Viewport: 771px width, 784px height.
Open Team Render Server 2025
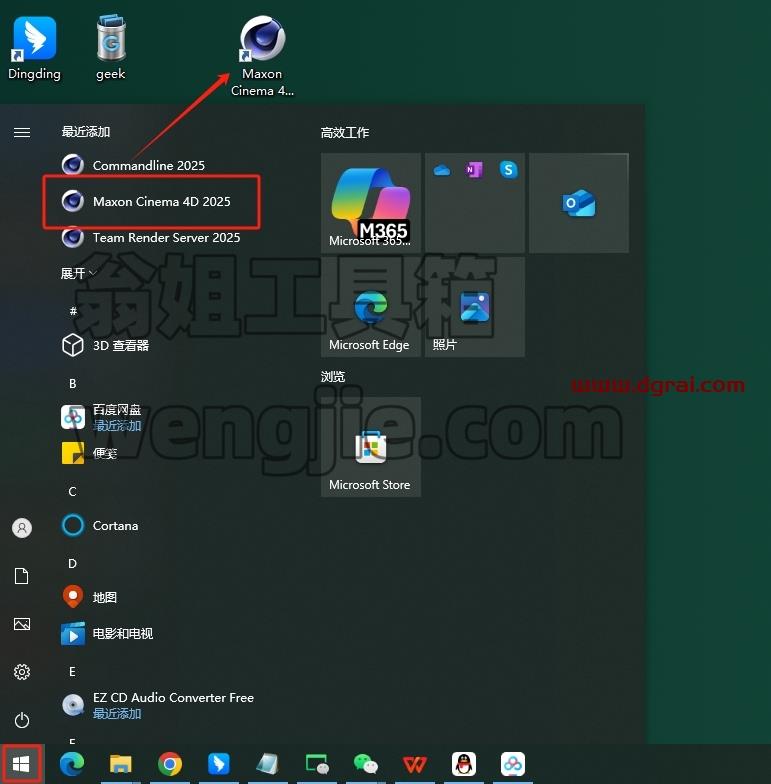[x=152, y=238]
